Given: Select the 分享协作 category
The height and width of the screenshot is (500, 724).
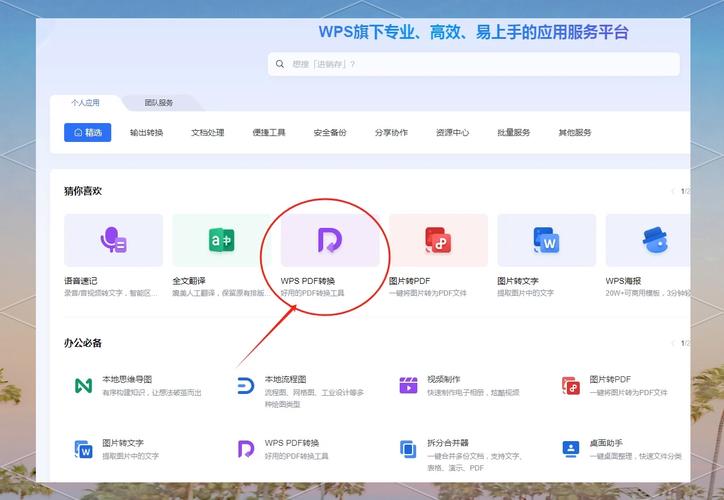Looking at the screenshot, I should 391,133.
